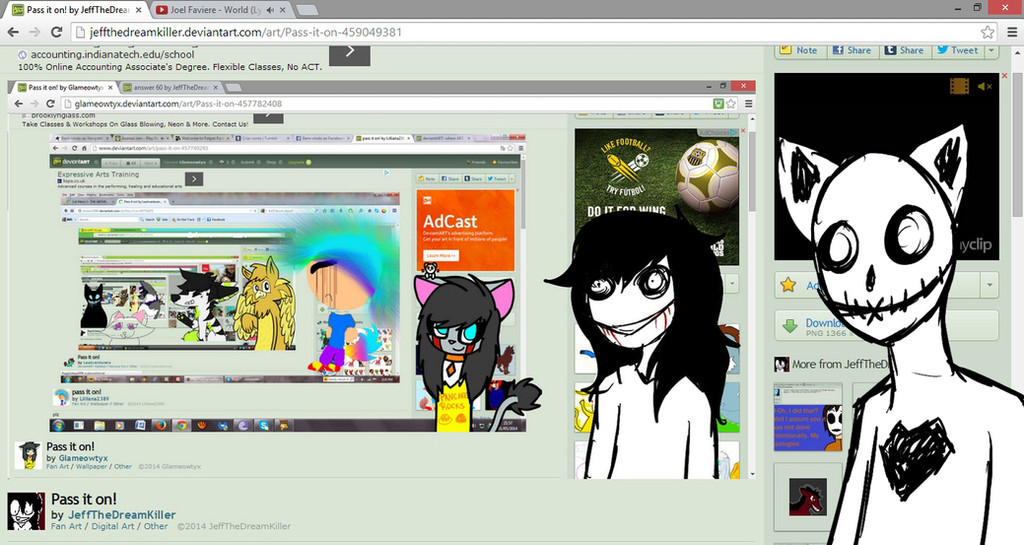Open the Liliana2389 profile link
The image size is (1024, 545).
tap(95, 398)
